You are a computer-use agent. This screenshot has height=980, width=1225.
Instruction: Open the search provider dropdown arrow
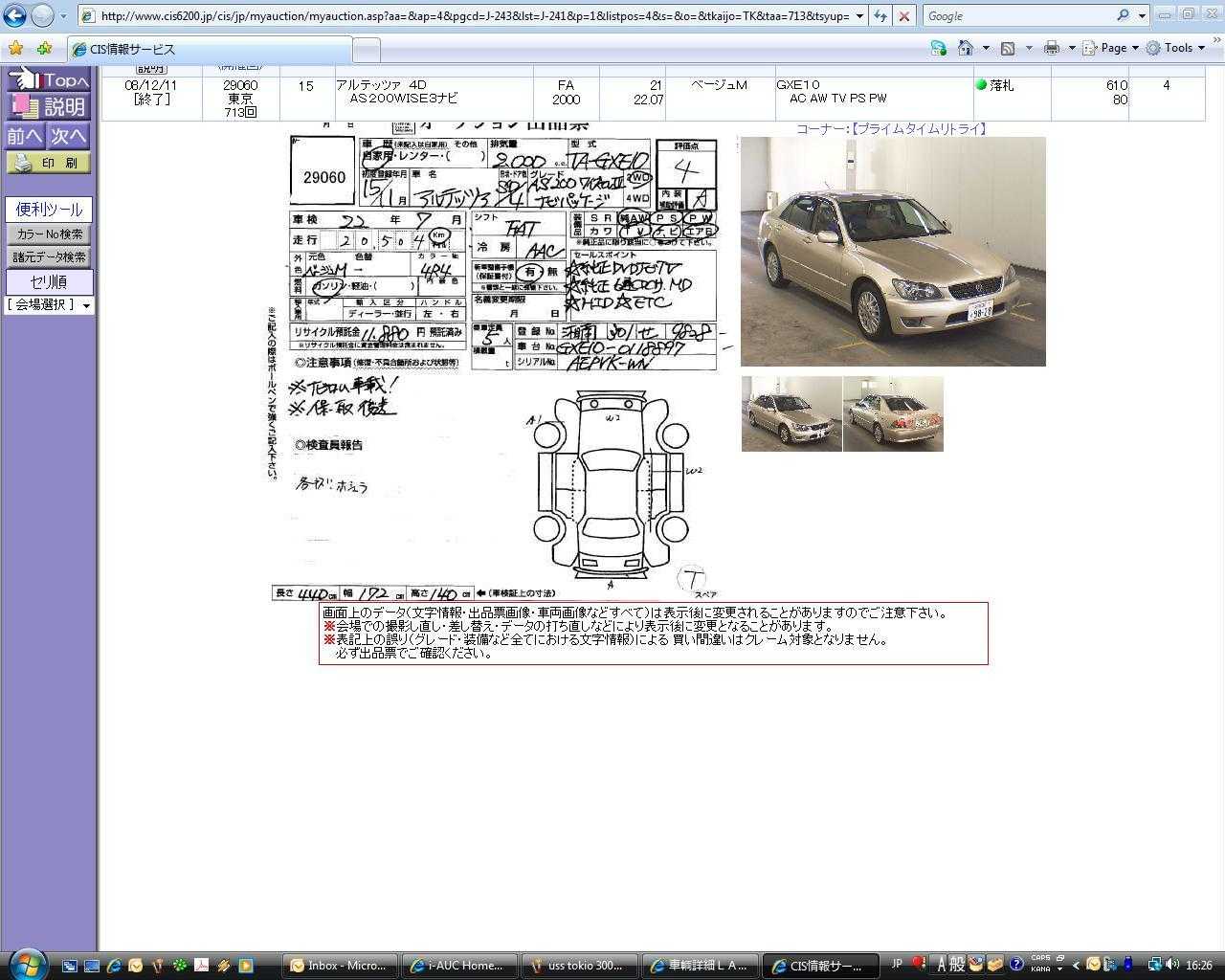(x=1142, y=16)
